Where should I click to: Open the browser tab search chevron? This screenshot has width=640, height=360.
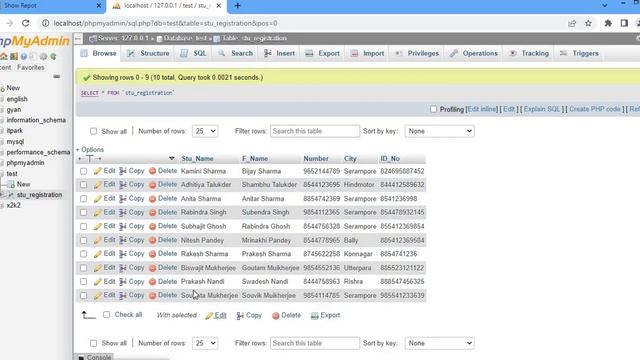click(x=605, y=6)
